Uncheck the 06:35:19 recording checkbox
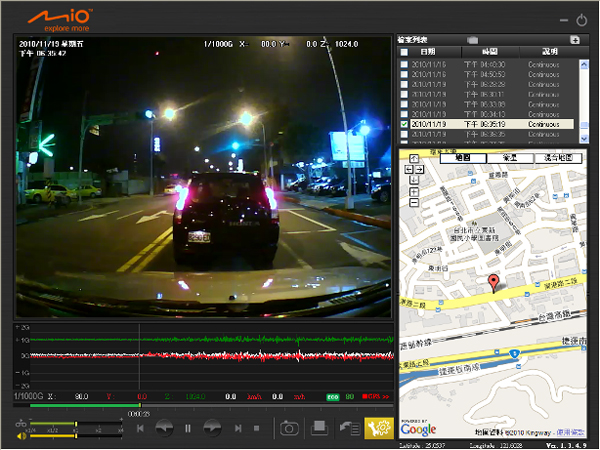The width and height of the screenshot is (600, 450). tap(404, 124)
